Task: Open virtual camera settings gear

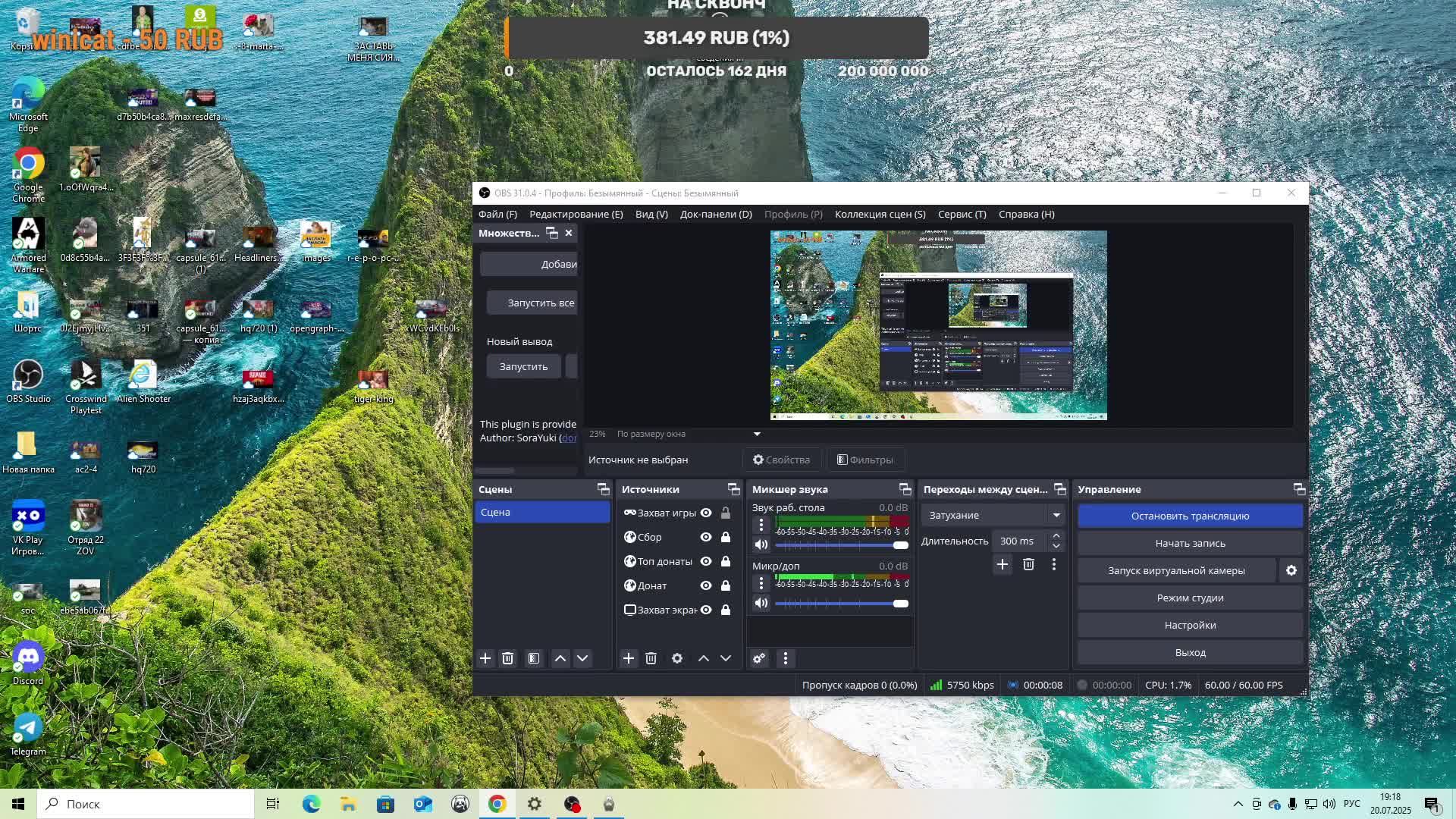Action: [x=1291, y=570]
